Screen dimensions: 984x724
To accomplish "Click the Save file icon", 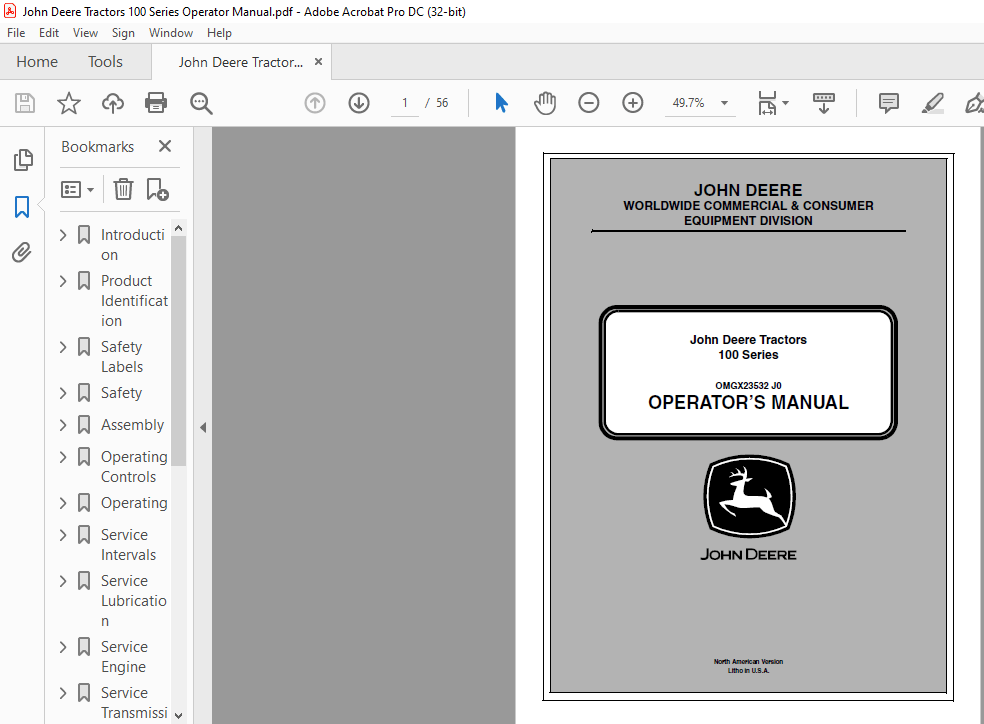I will (x=24, y=103).
